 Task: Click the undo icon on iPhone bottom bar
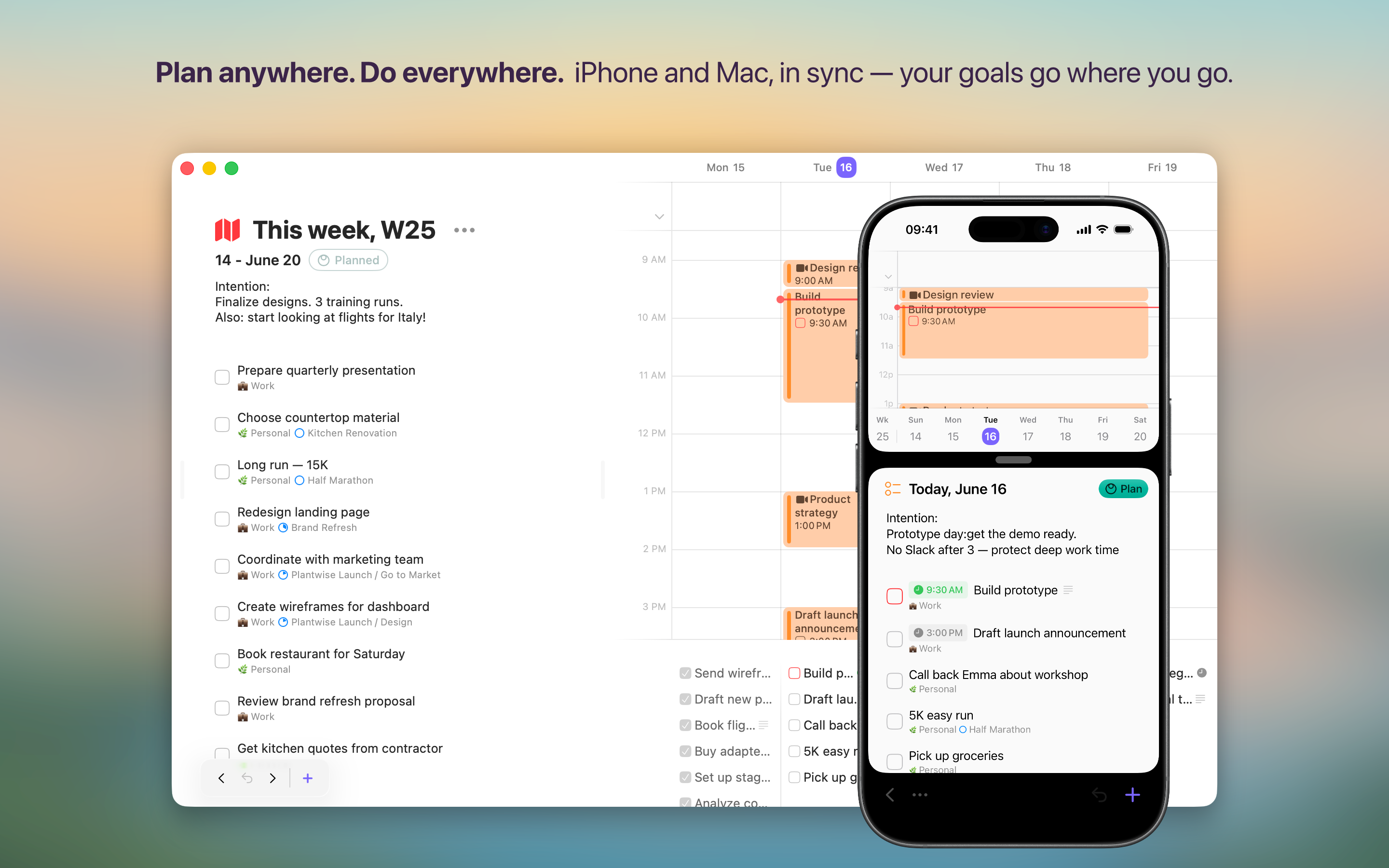[1099, 795]
